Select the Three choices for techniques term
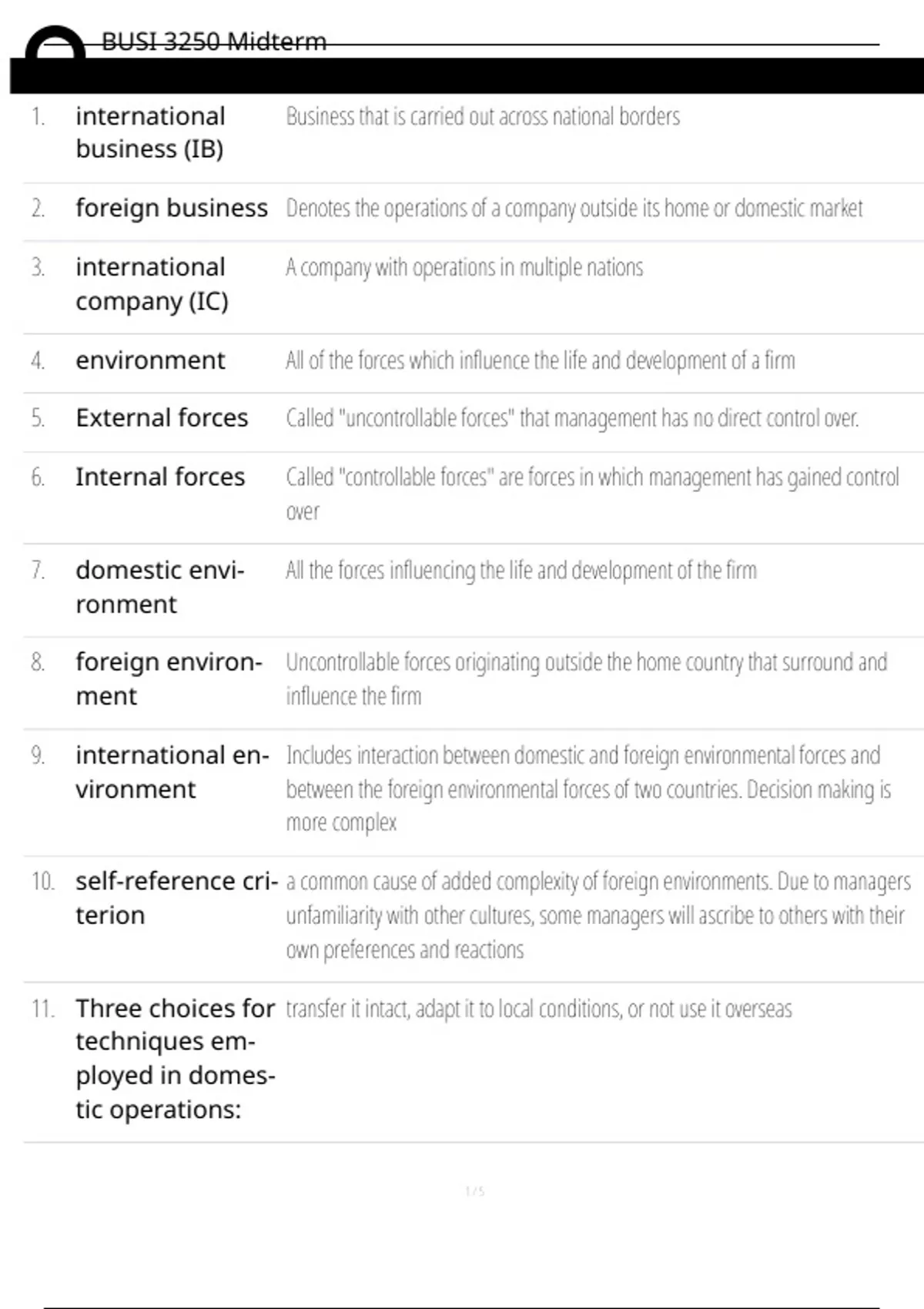The width and height of the screenshot is (924, 1309). click(175, 1059)
